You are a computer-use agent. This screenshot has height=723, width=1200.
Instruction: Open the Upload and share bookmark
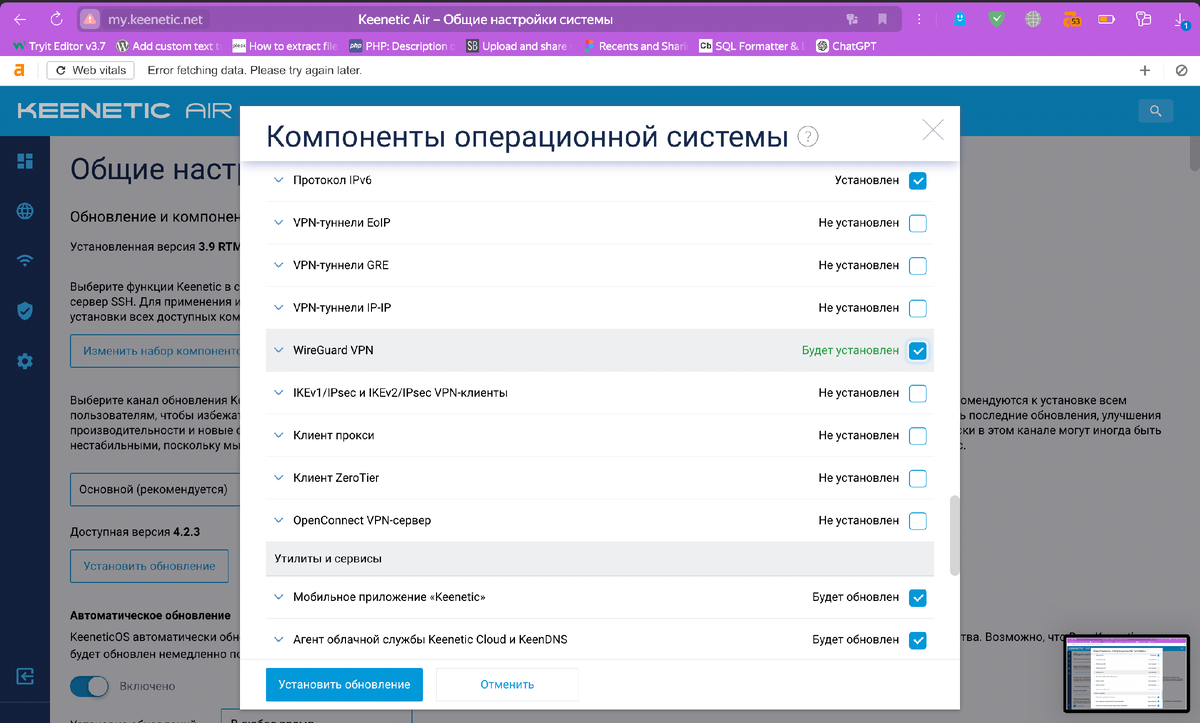point(518,46)
